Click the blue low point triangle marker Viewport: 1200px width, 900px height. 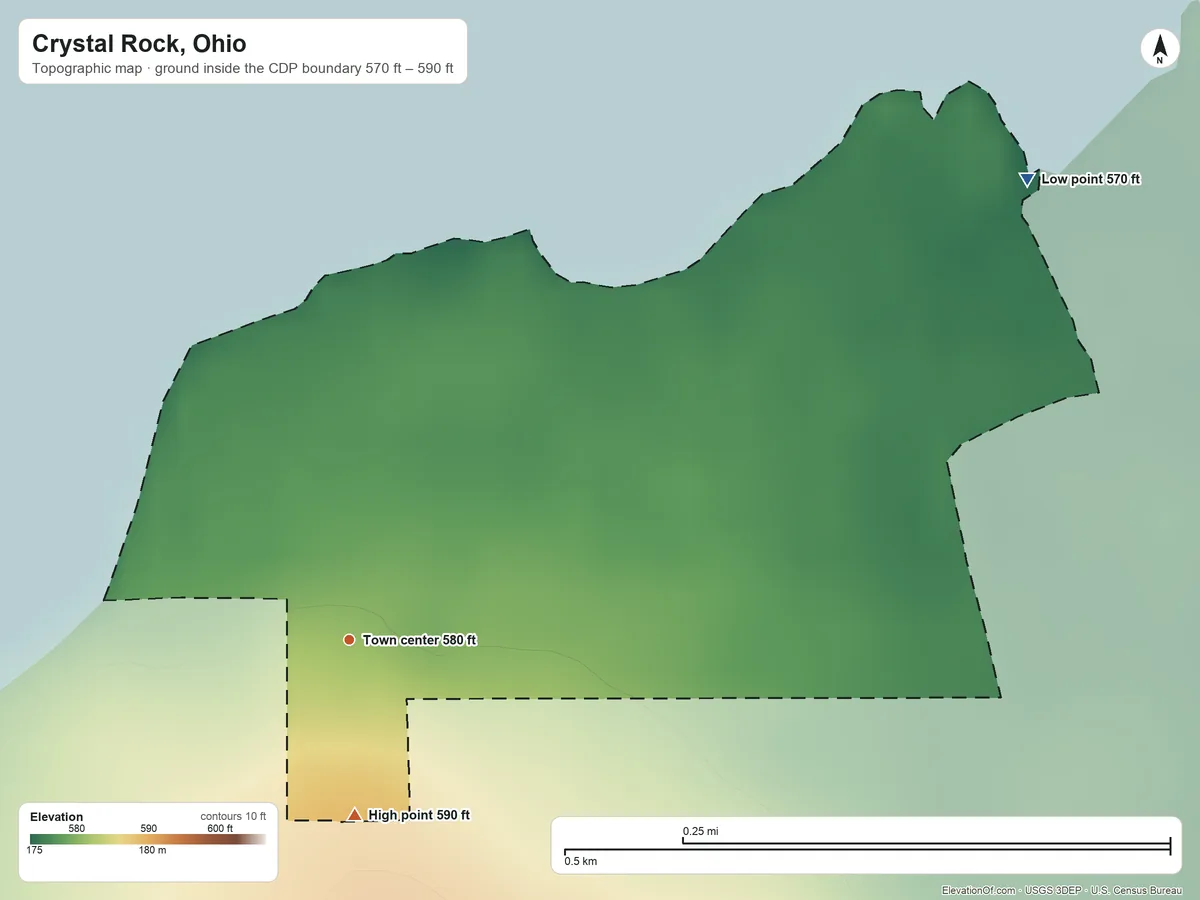click(x=1026, y=180)
